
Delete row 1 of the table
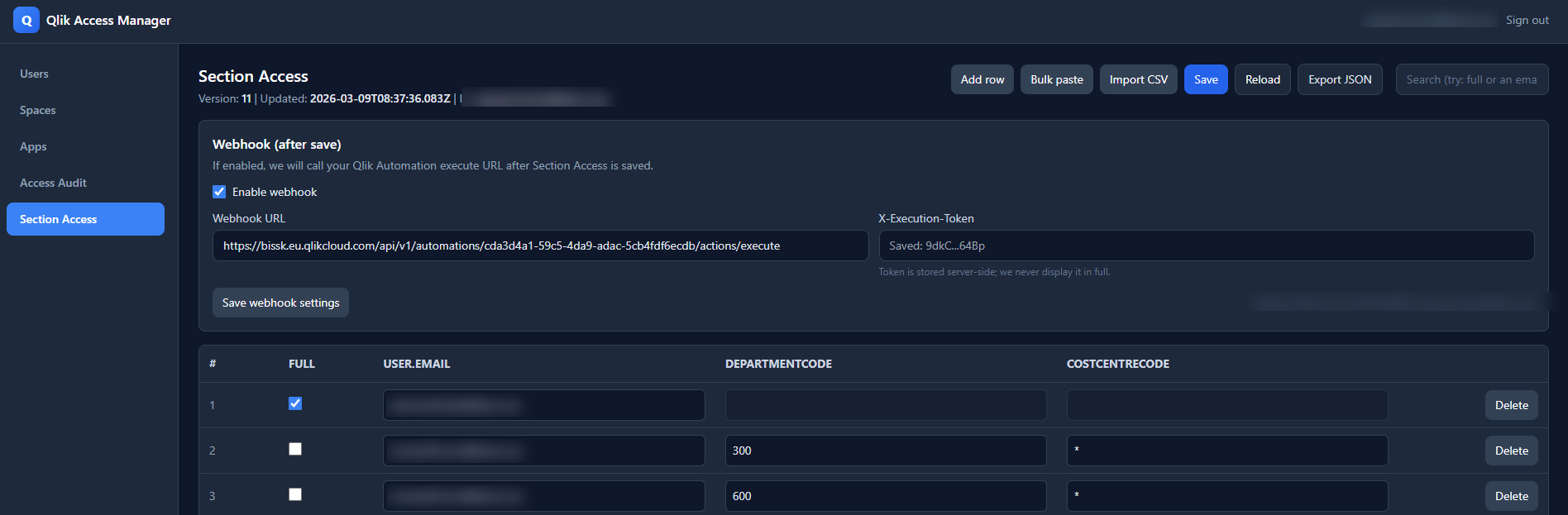click(x=1512, y=405)
